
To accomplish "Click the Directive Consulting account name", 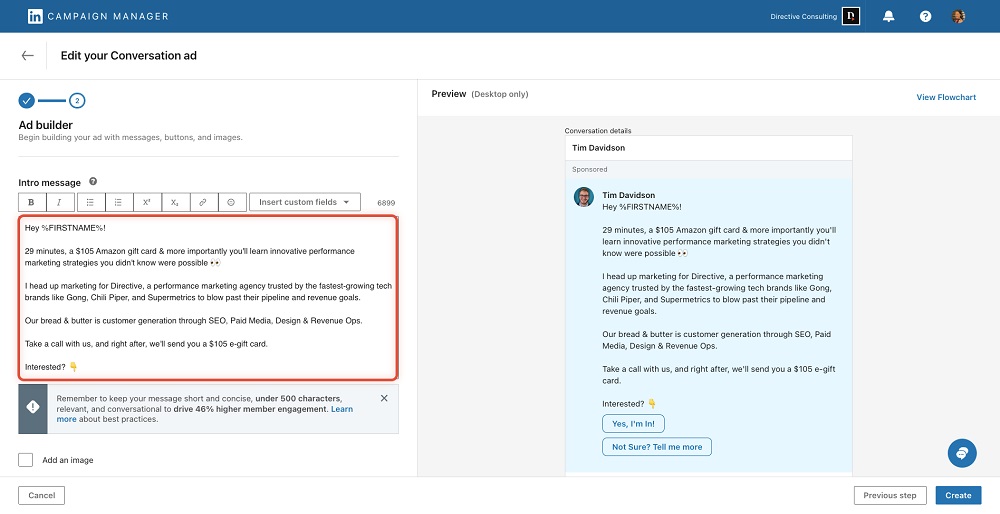I will 804,17.
